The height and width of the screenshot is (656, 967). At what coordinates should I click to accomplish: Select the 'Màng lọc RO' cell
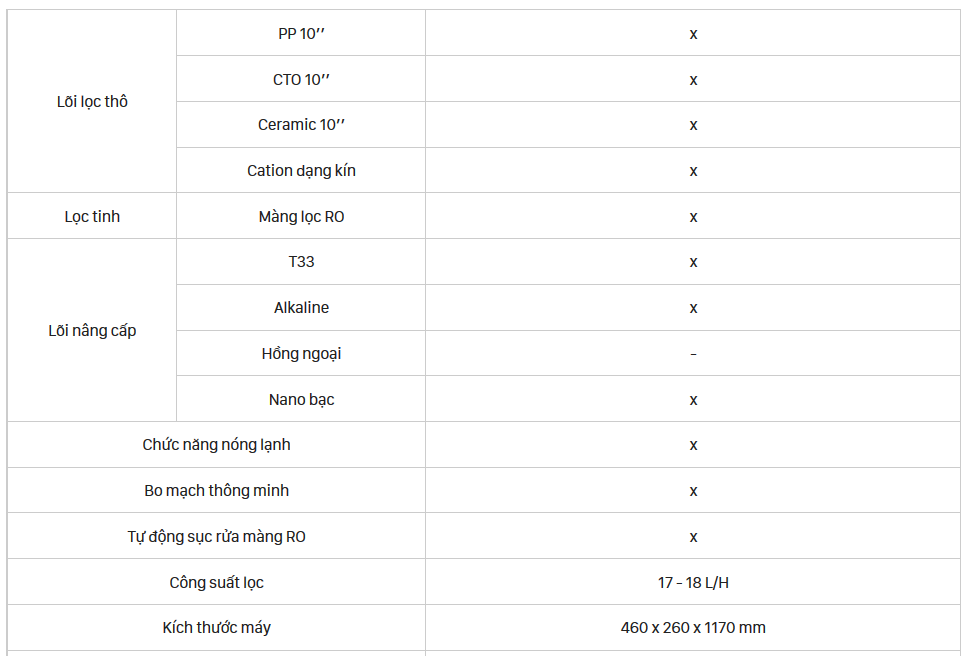click(x=301, y=216)
